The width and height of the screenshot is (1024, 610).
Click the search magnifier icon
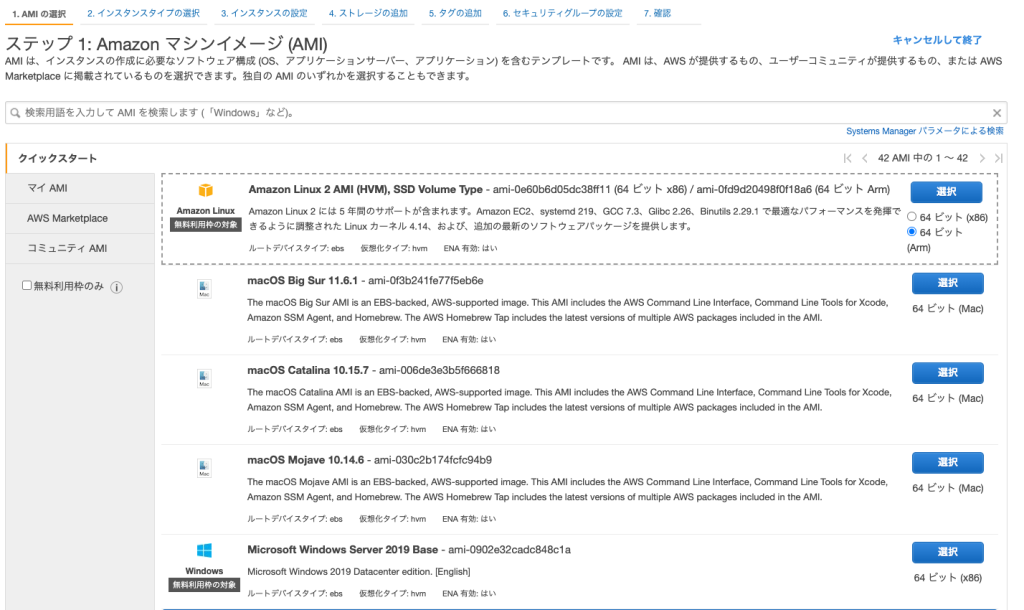15,113
